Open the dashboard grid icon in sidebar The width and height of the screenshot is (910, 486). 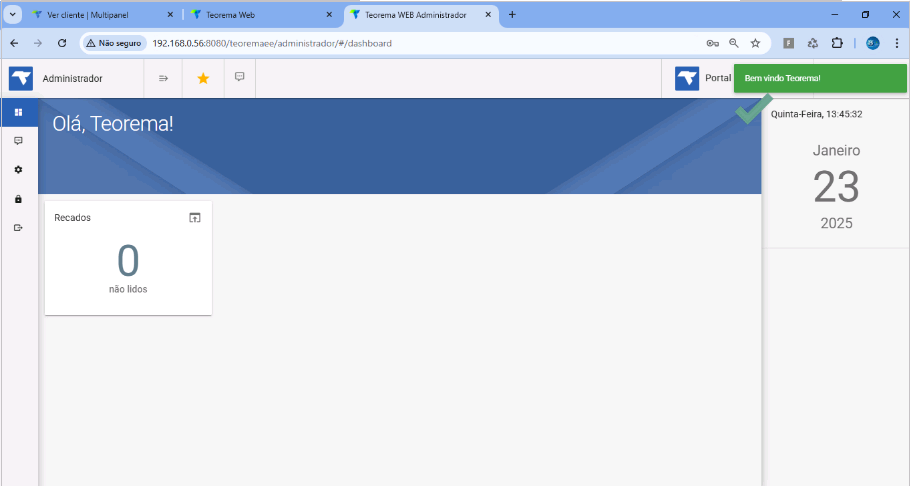click(x=19, y=112)
